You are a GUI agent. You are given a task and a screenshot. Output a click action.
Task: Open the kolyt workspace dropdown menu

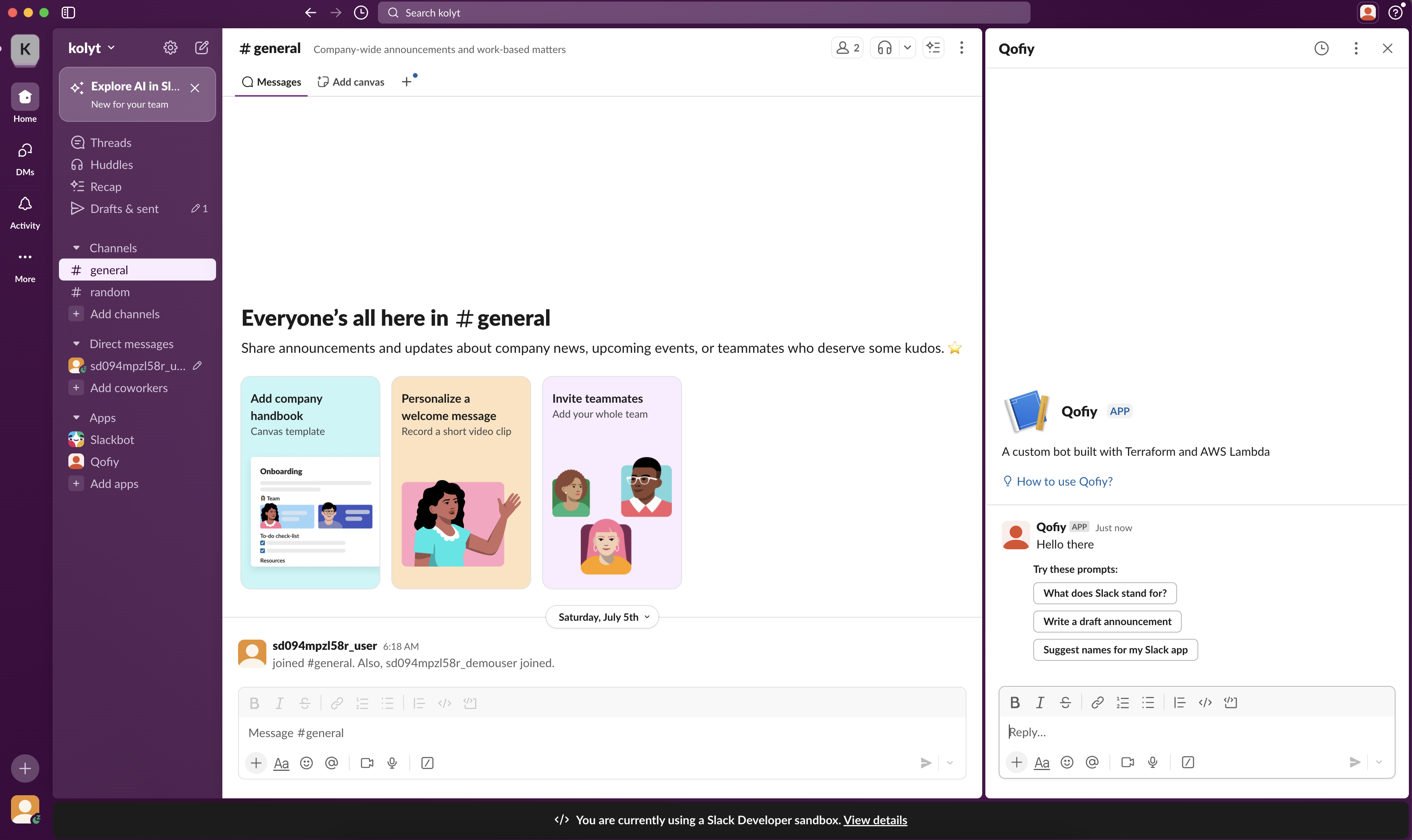[92, 48]
